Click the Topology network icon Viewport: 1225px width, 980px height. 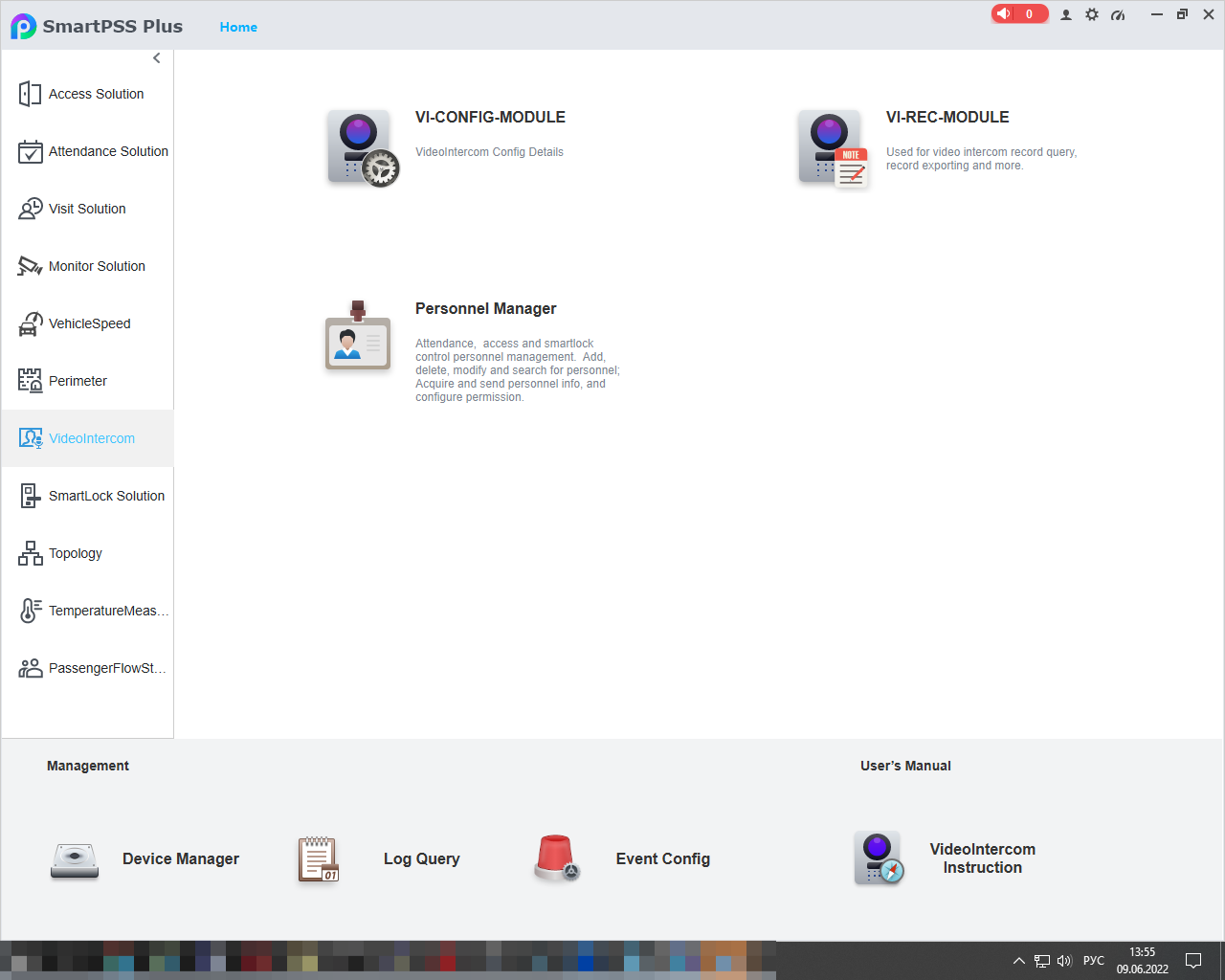30,553
